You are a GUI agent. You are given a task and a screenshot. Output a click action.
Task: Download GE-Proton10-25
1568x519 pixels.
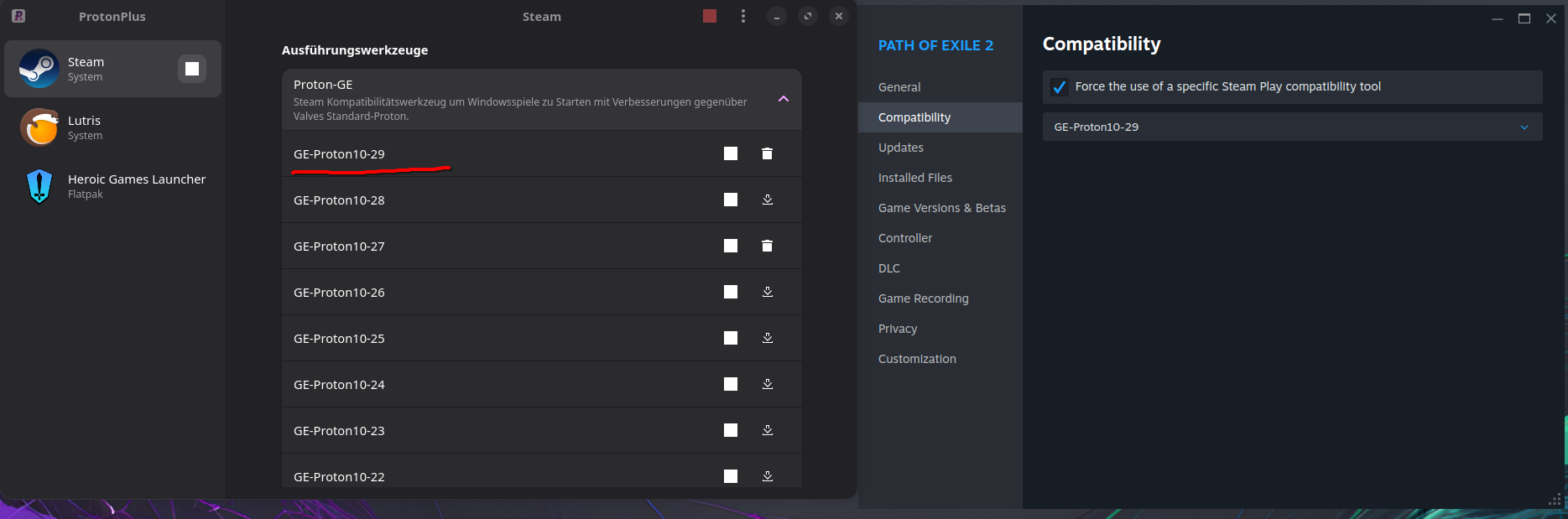click(x=767, y=338)
